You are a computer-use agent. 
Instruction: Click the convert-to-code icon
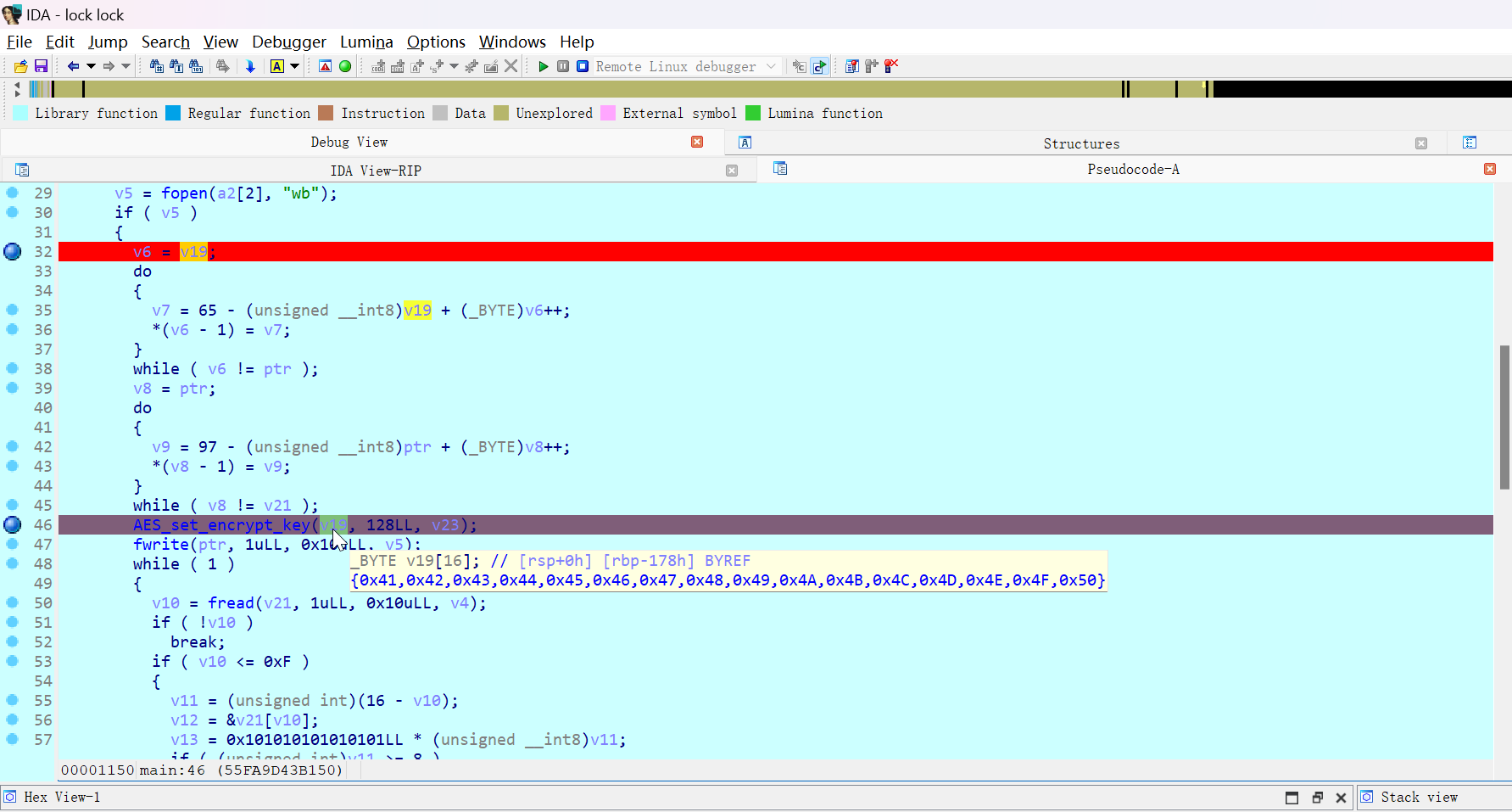(x=378, y=66)
